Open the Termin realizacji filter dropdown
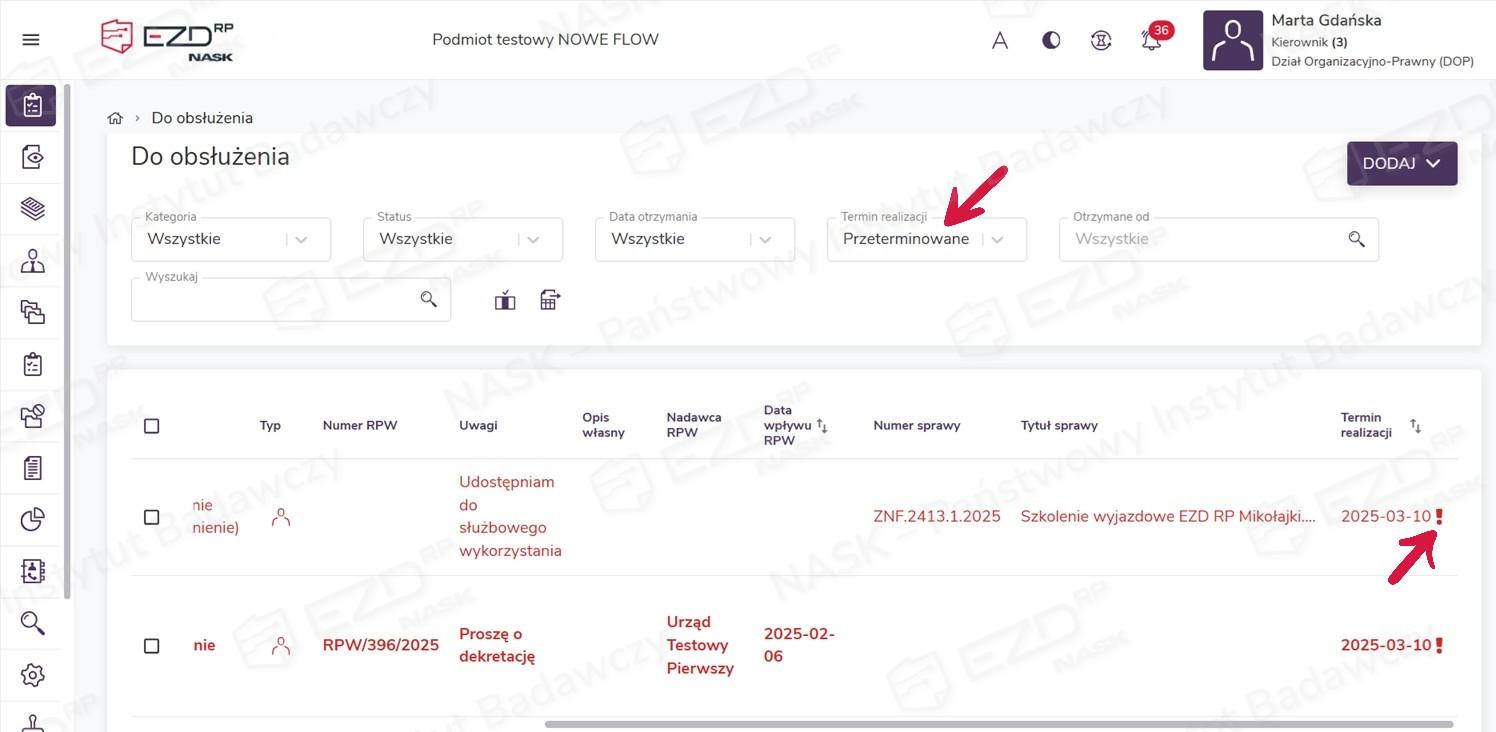 [x=997, y=240]
